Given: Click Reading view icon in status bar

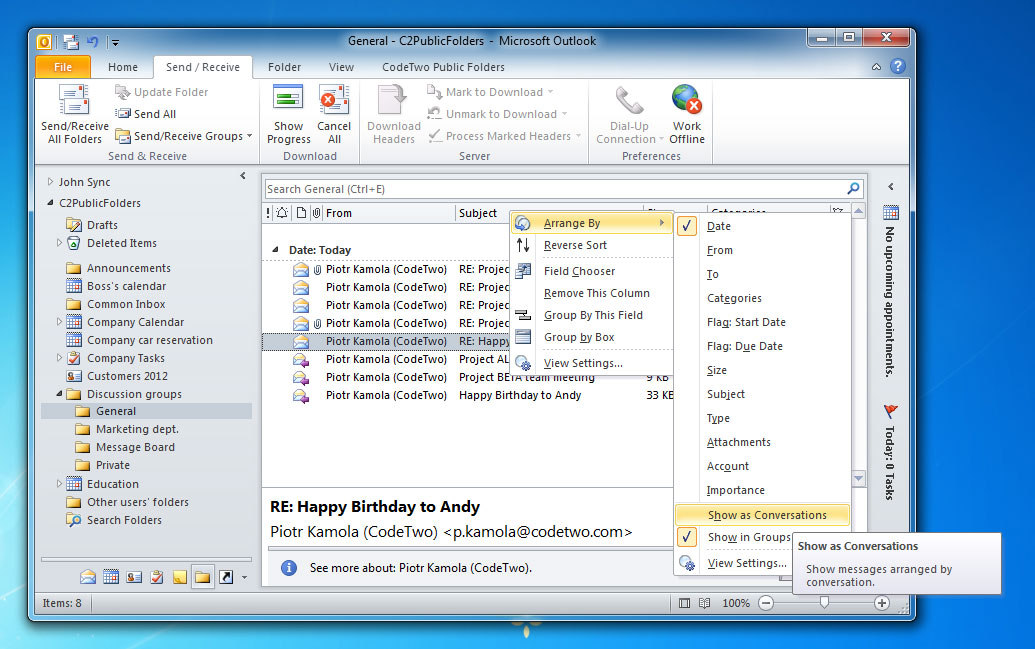Looking at the screenshot, I should tap(704, 603).
